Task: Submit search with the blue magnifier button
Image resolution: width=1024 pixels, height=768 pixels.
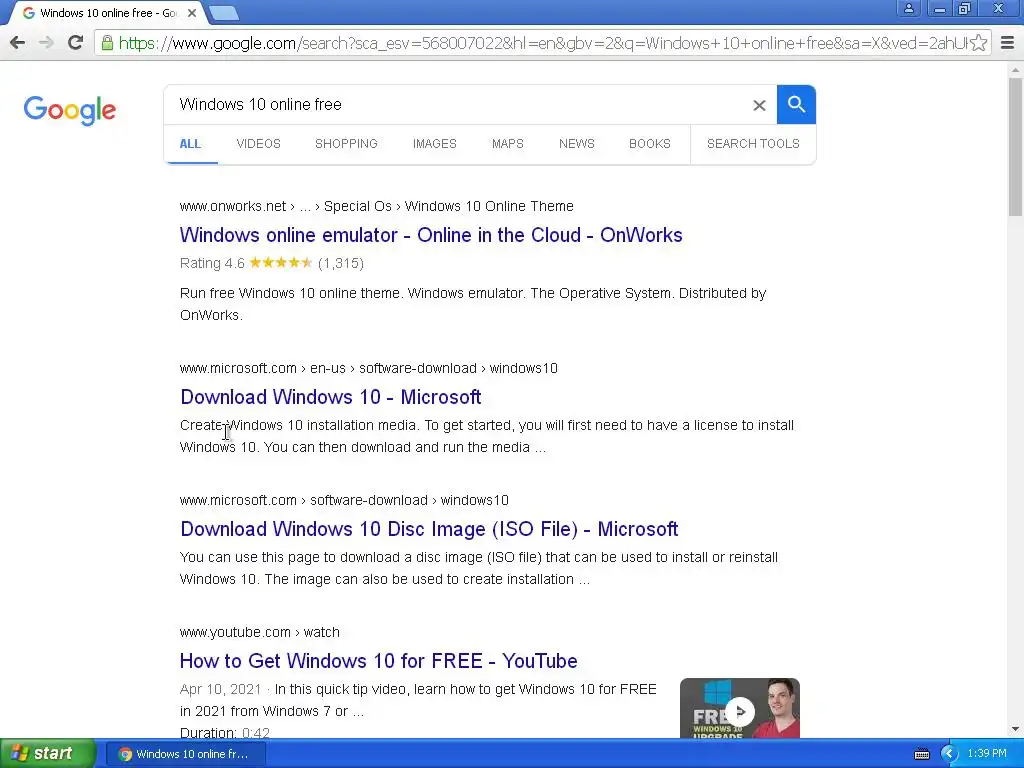Action: pos(796,104)
